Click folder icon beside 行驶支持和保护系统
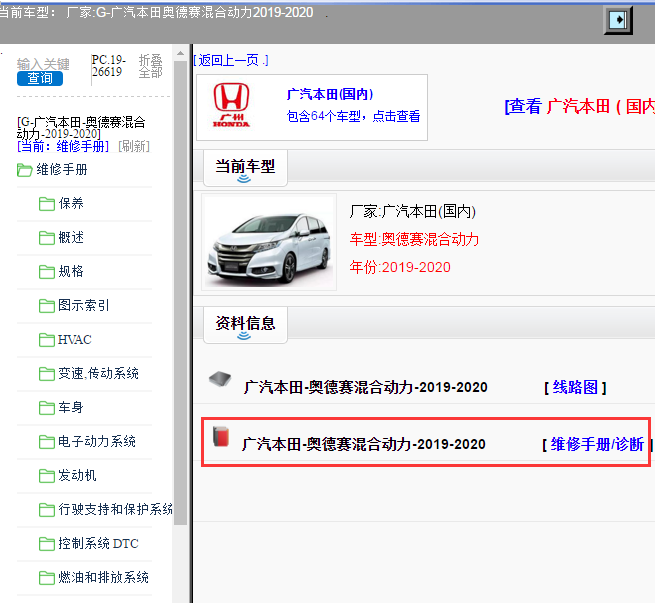655x603 pixels. 47,510
